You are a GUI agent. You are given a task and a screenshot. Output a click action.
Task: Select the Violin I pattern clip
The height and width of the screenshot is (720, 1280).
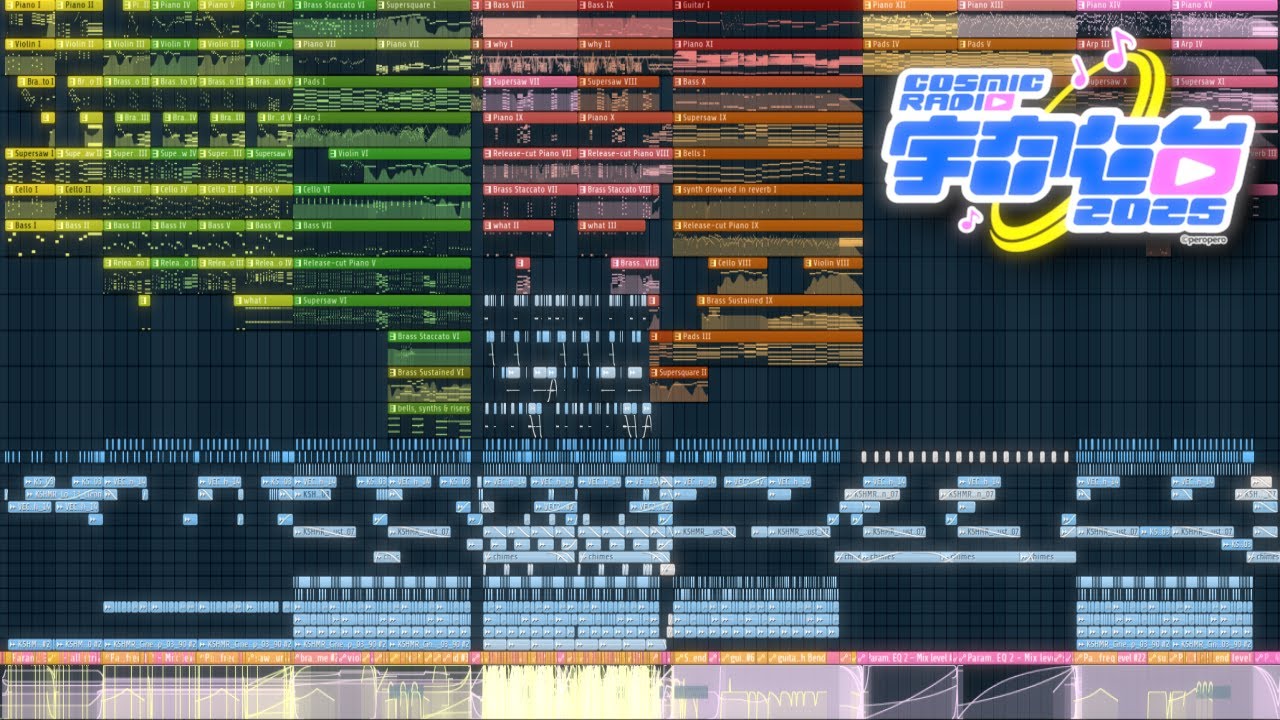(29, 45)
